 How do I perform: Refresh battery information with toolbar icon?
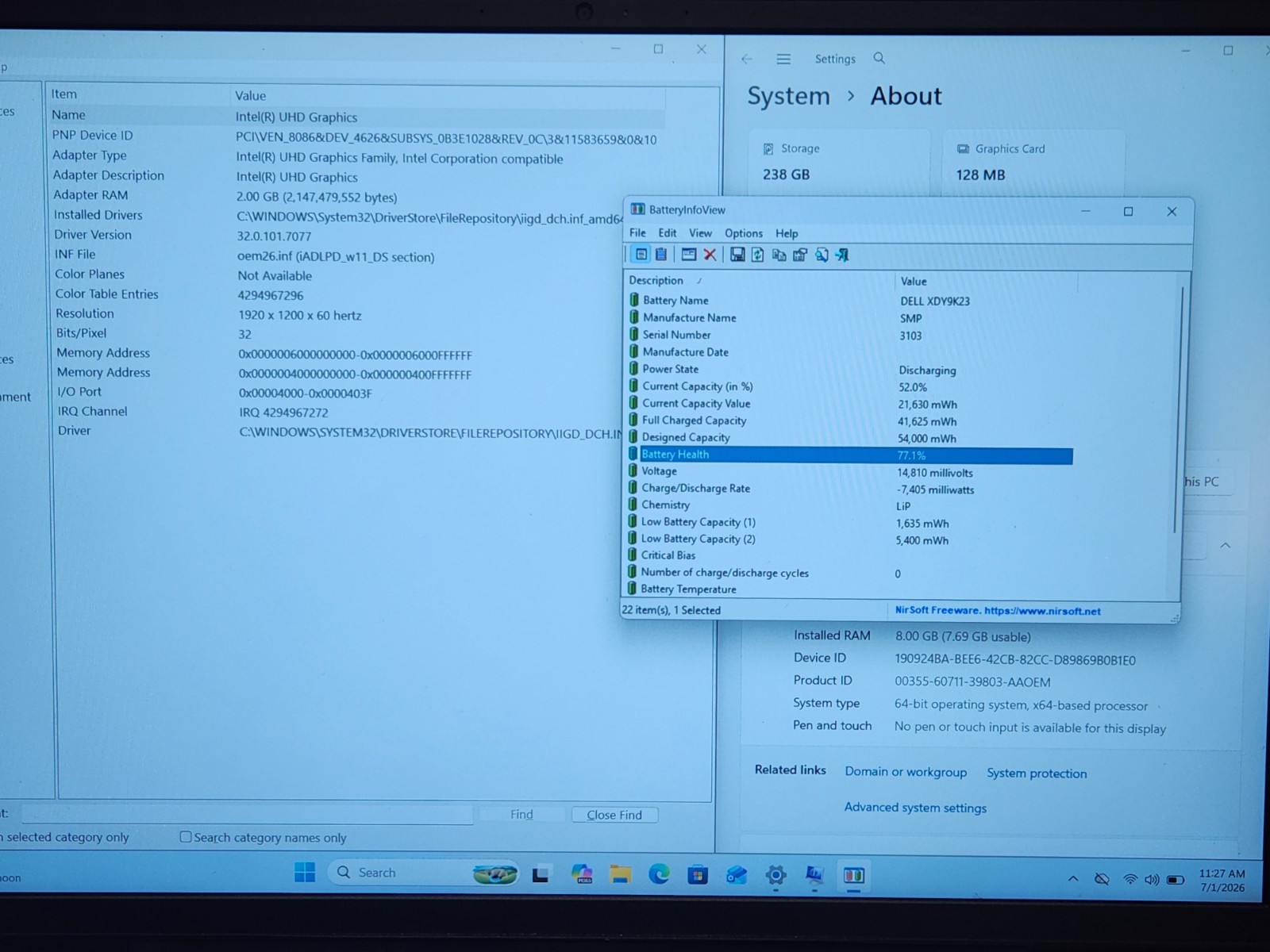coord(758,255)
